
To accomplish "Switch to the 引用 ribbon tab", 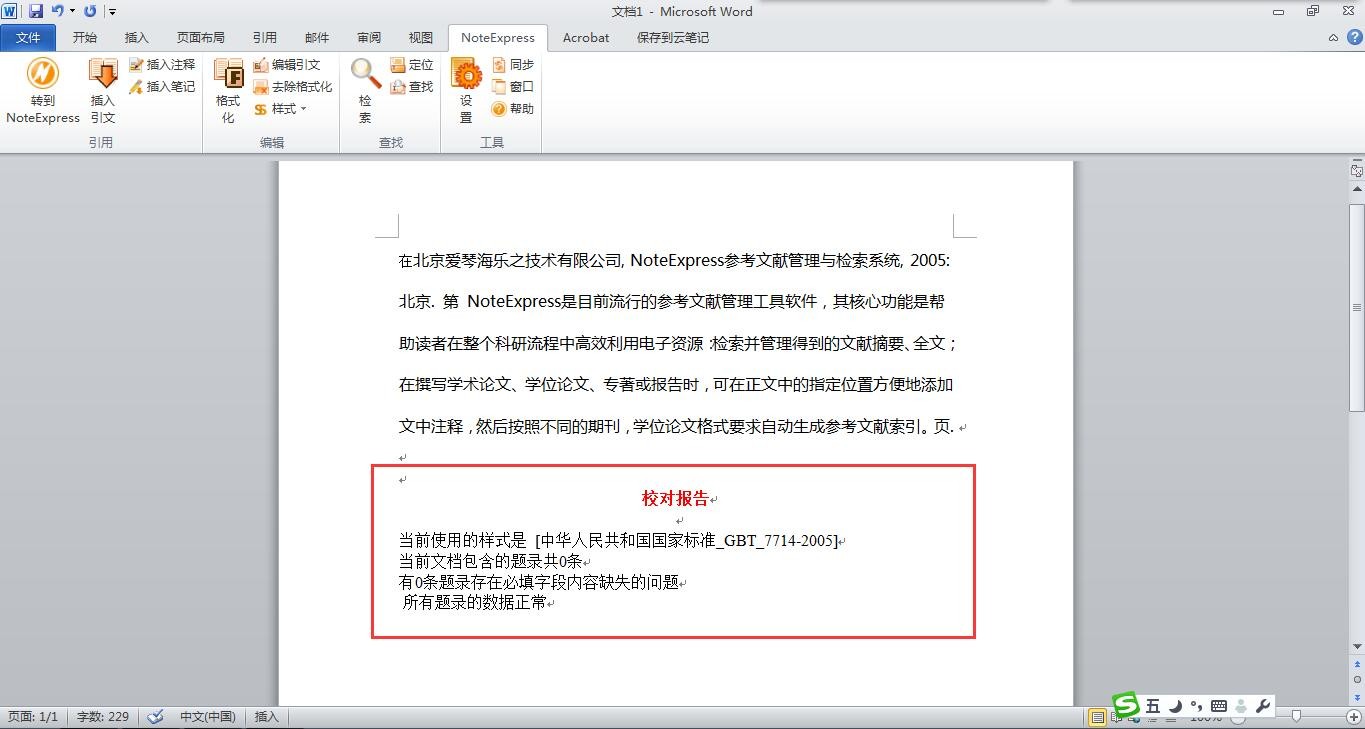I will click(x=265, y=37).
